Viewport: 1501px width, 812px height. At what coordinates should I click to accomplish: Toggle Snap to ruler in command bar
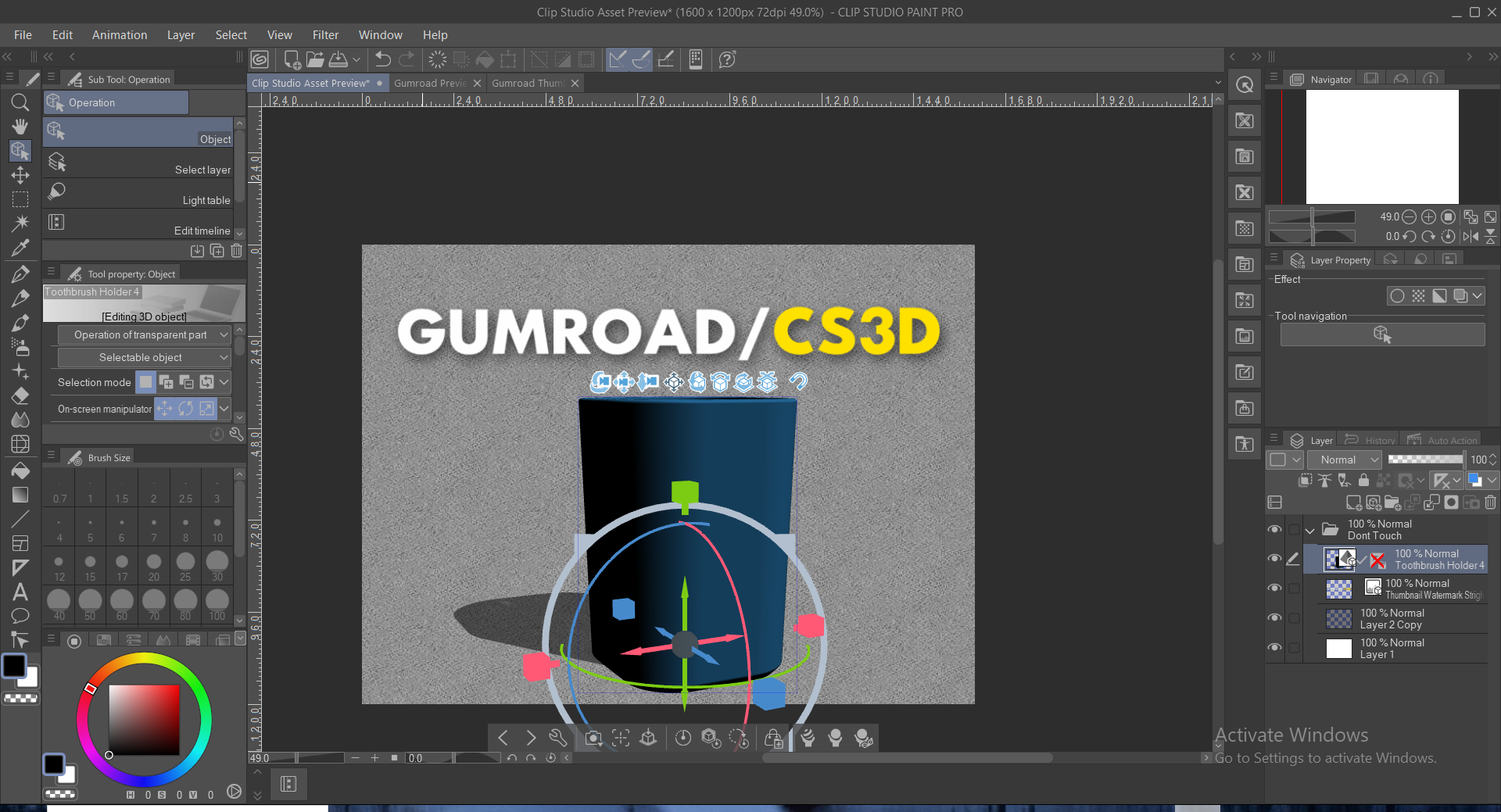click(x=618, y=59)
